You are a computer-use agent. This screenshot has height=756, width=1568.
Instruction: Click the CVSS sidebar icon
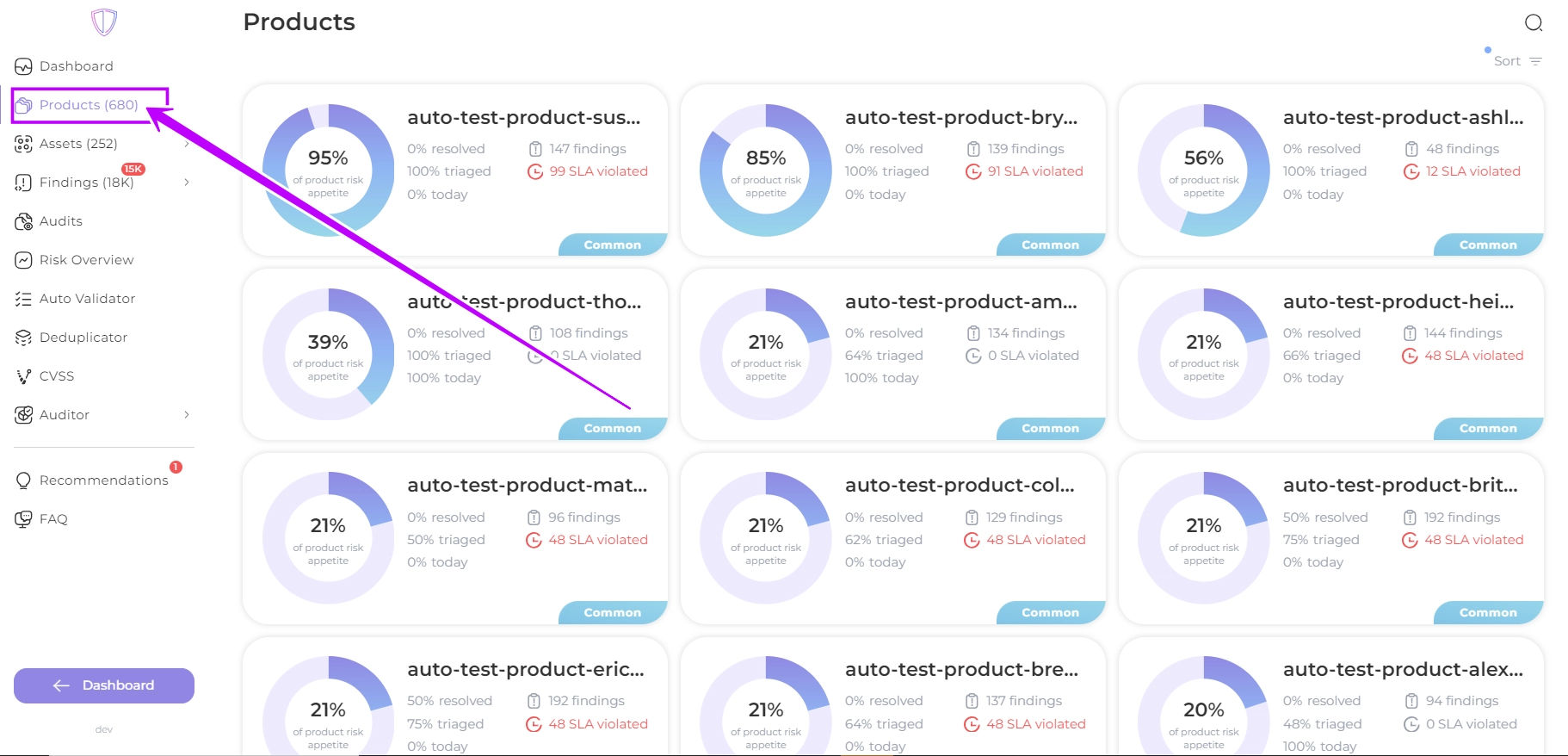(23, 376)
